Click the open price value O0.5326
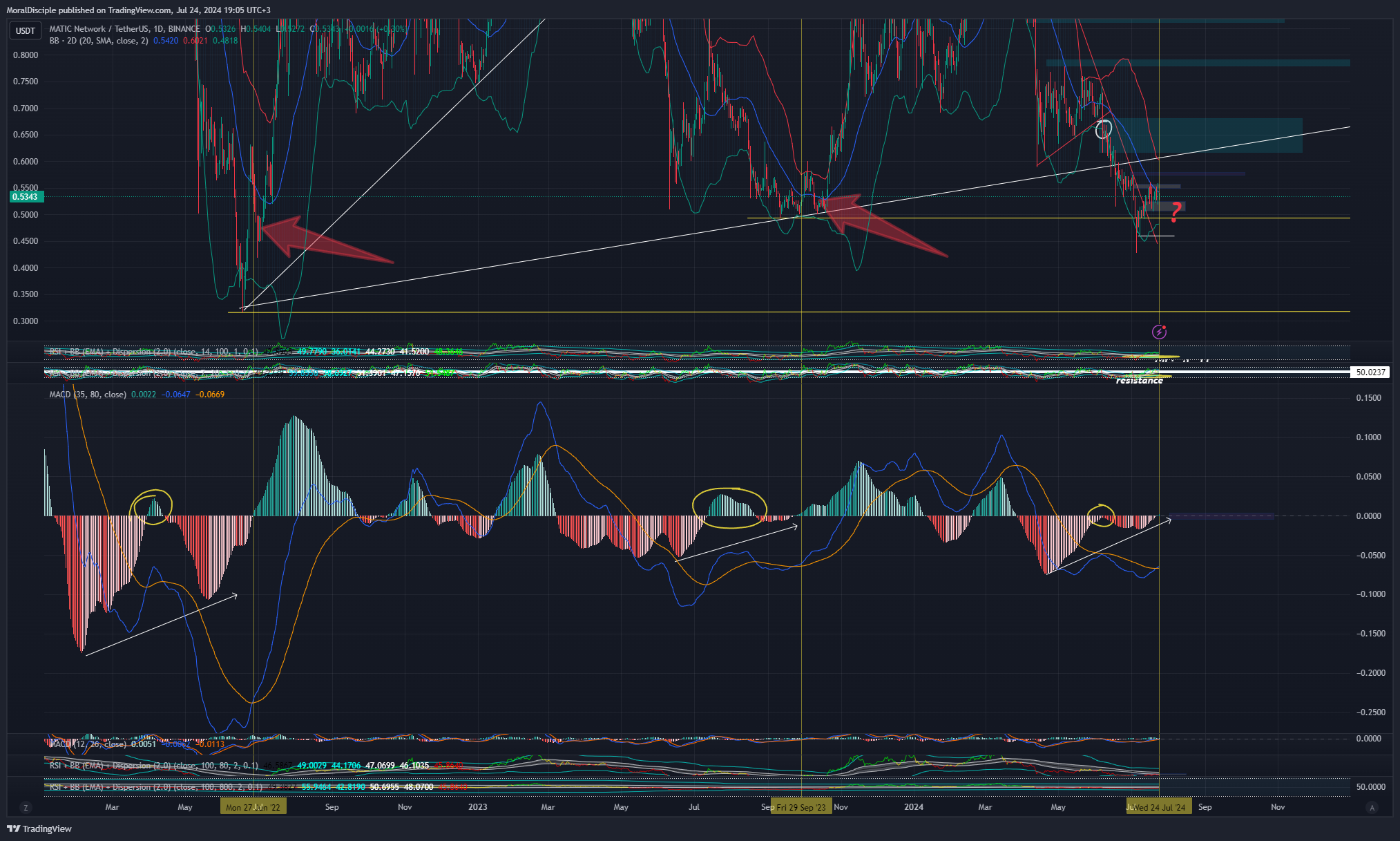 click(x=220, y=29)
